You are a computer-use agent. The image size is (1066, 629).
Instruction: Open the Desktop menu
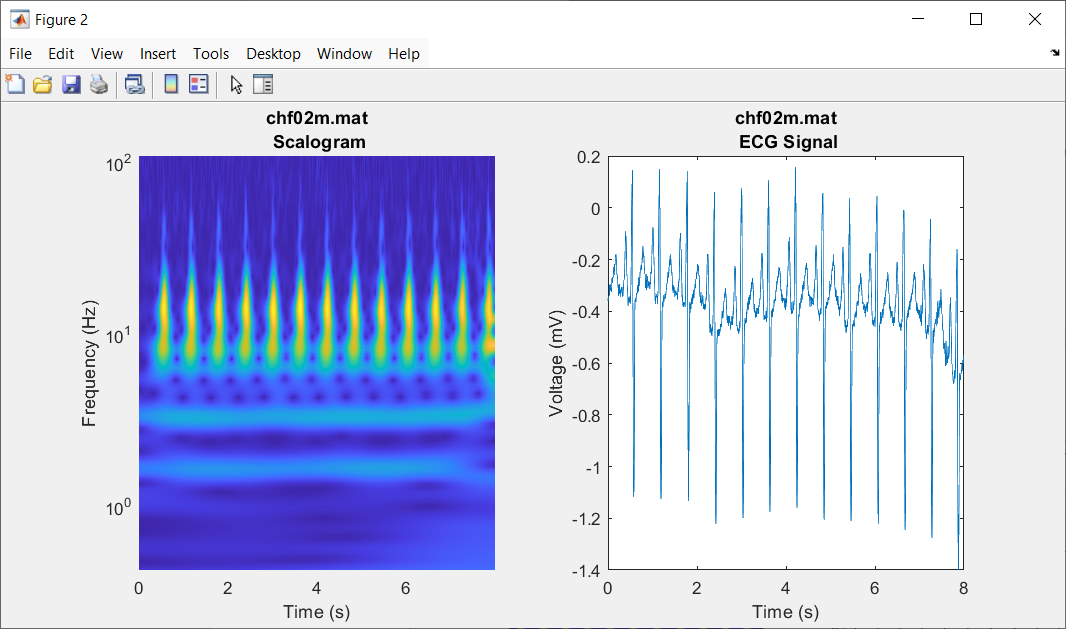pos(273,54)
